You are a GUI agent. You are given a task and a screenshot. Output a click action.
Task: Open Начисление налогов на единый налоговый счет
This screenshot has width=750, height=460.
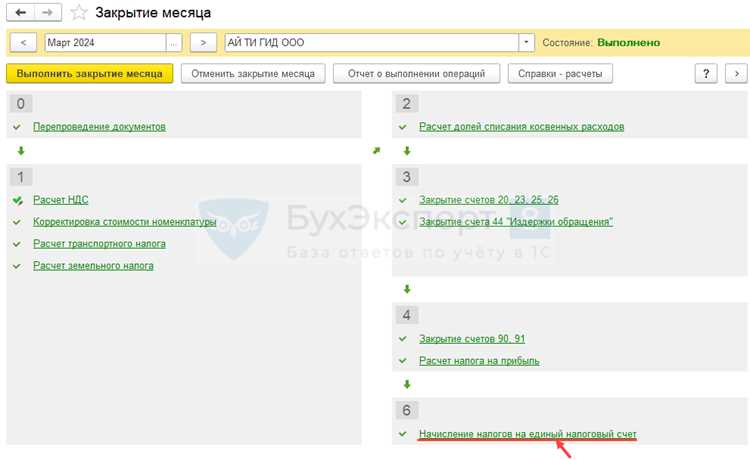coord(528,434)
